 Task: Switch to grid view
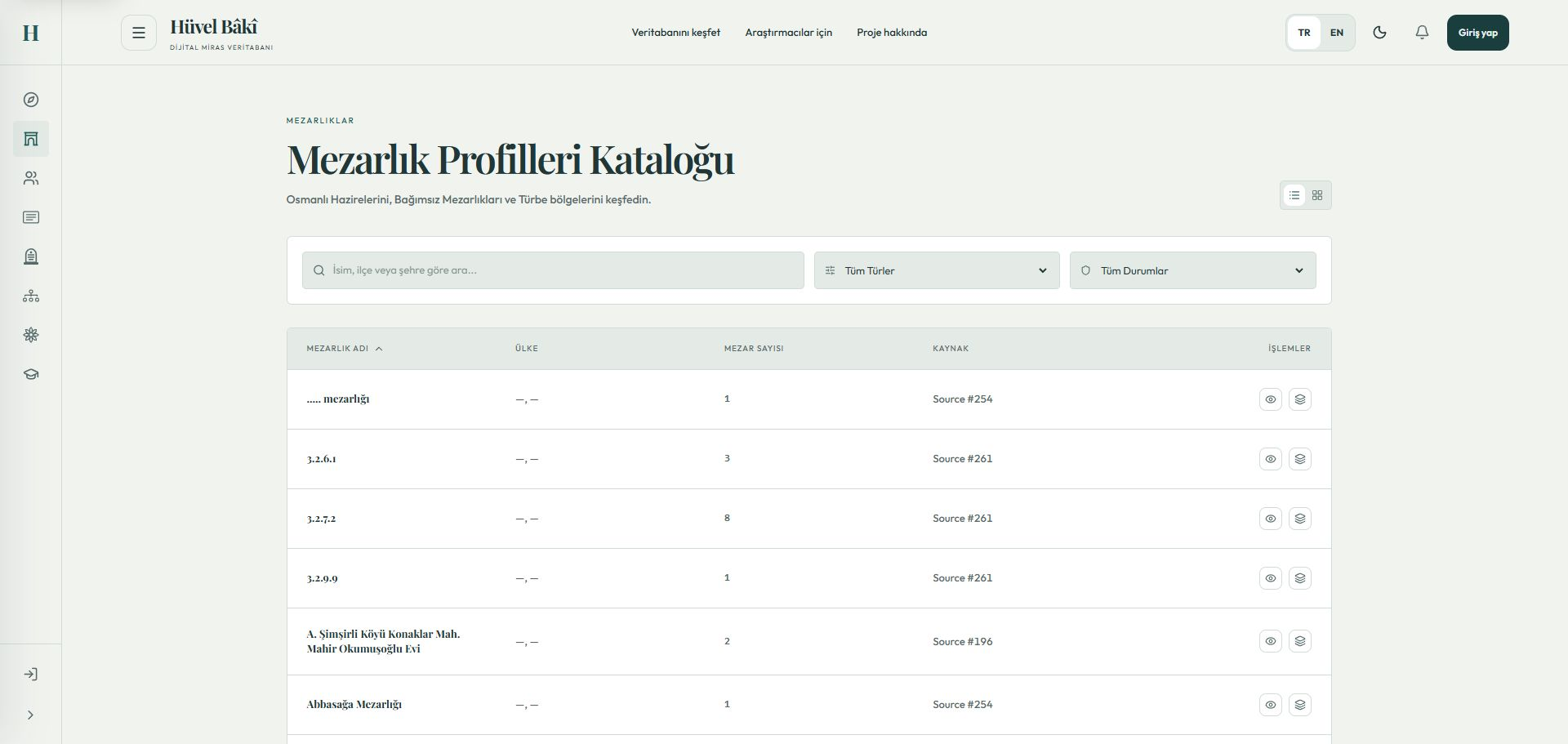click(1317, 195)
